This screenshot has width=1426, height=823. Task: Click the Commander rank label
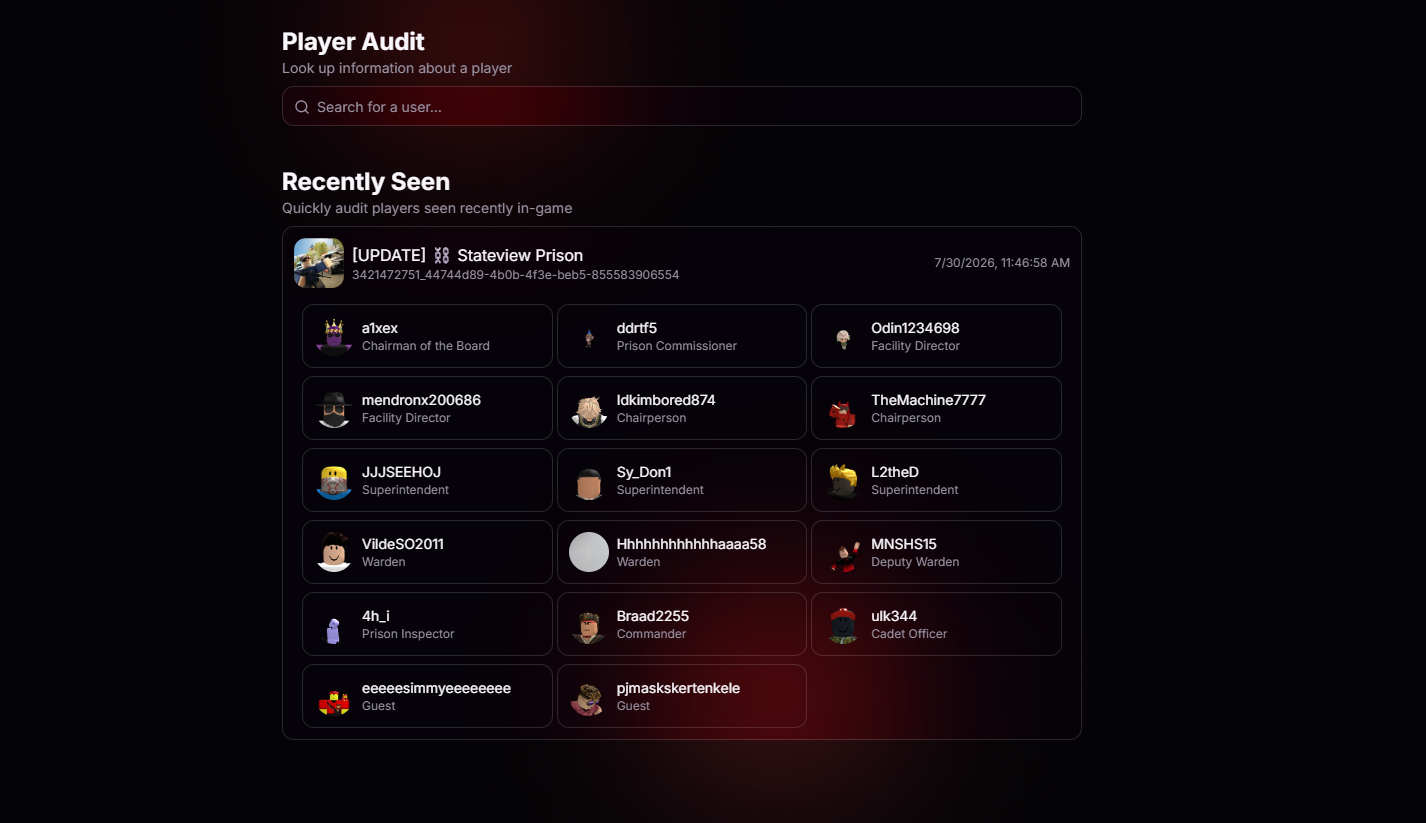click(652, 634)
